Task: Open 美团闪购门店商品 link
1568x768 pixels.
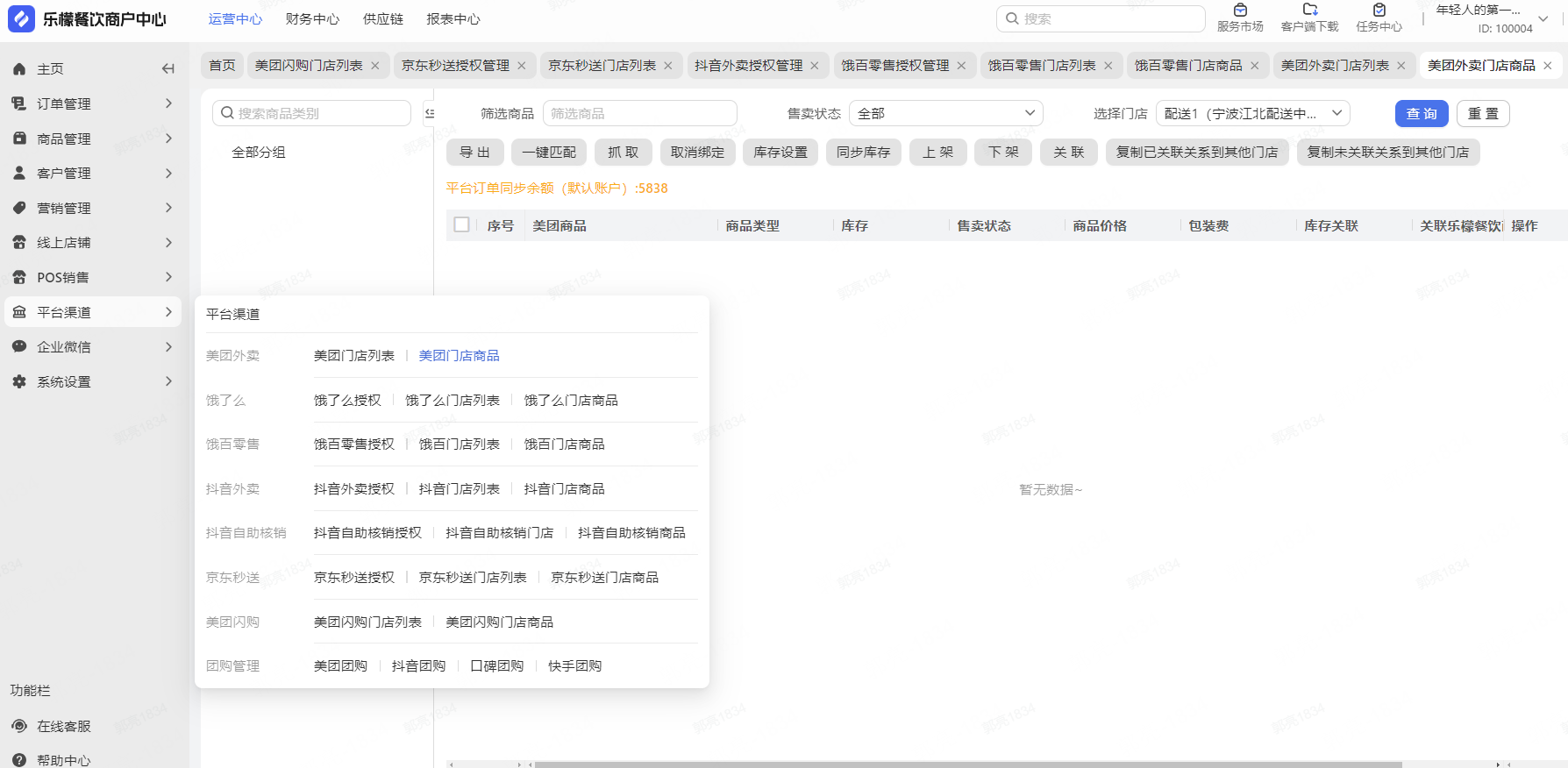Action: coord(499,622)
